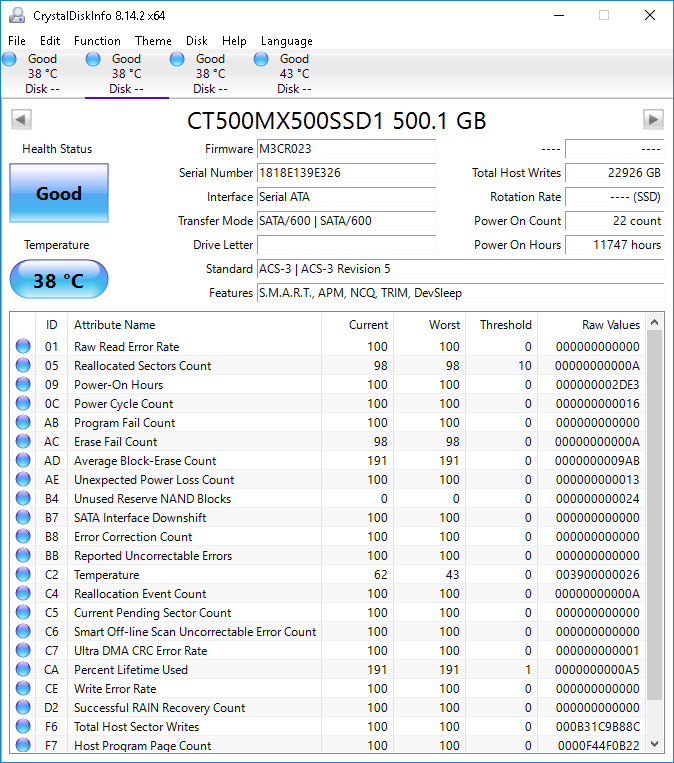The width and height of the screenshot is (674, 763).
Task: Click the Good health status button
Action: point(59,193)
